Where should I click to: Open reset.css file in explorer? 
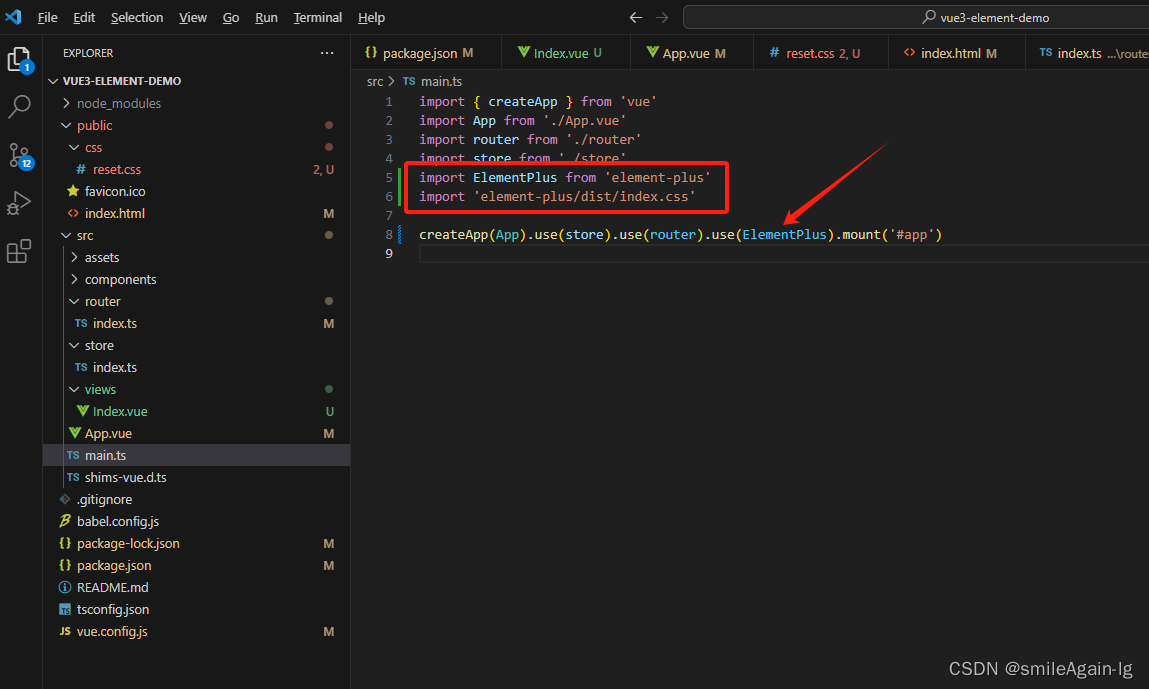click(116, 169)
